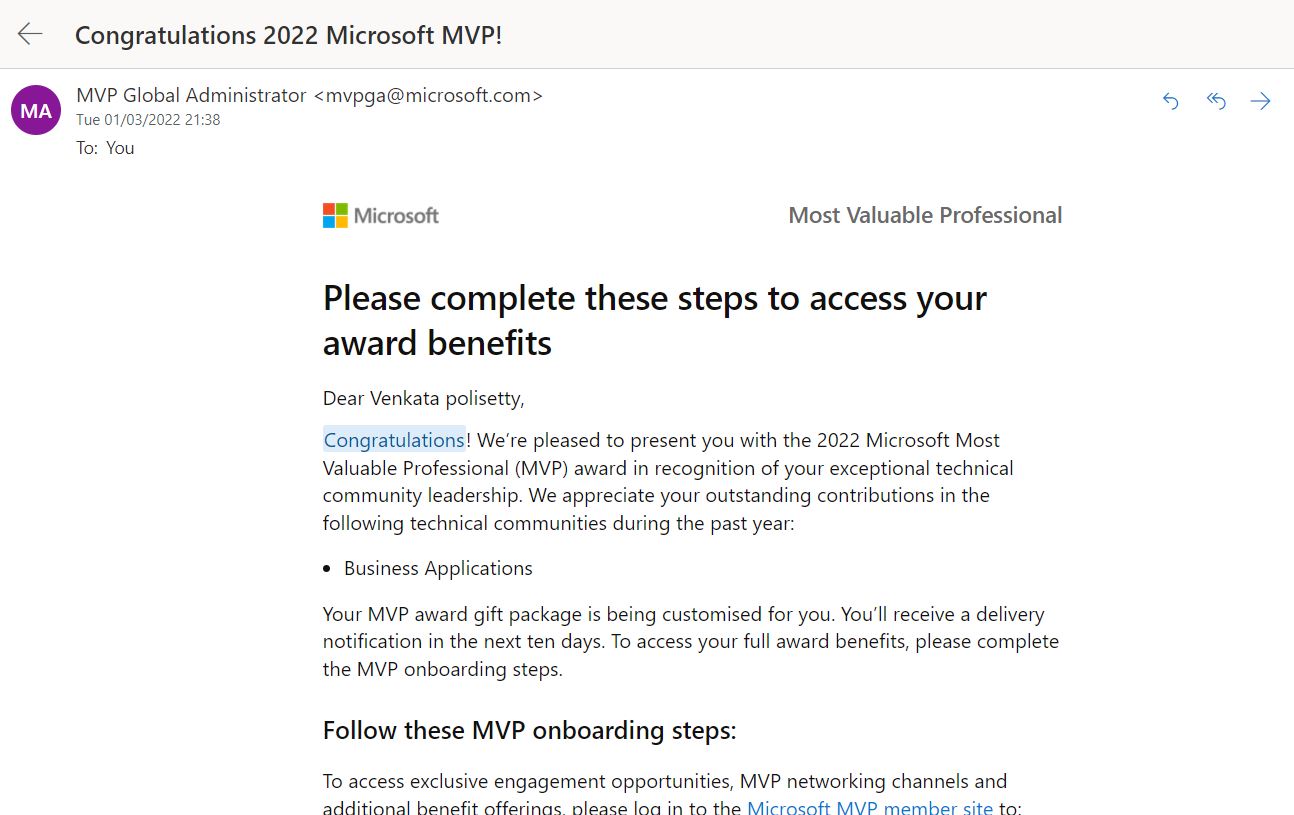The image size is (1294, 815).
Task: Click the "To:" label under sender
Action: [x=87, y=148]
